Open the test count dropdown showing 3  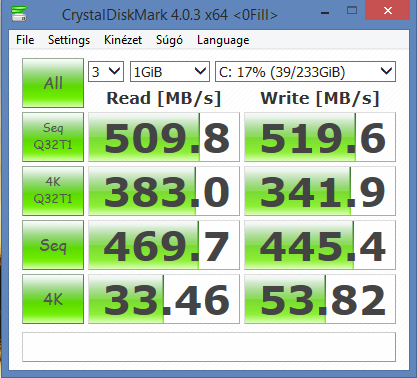106,71
